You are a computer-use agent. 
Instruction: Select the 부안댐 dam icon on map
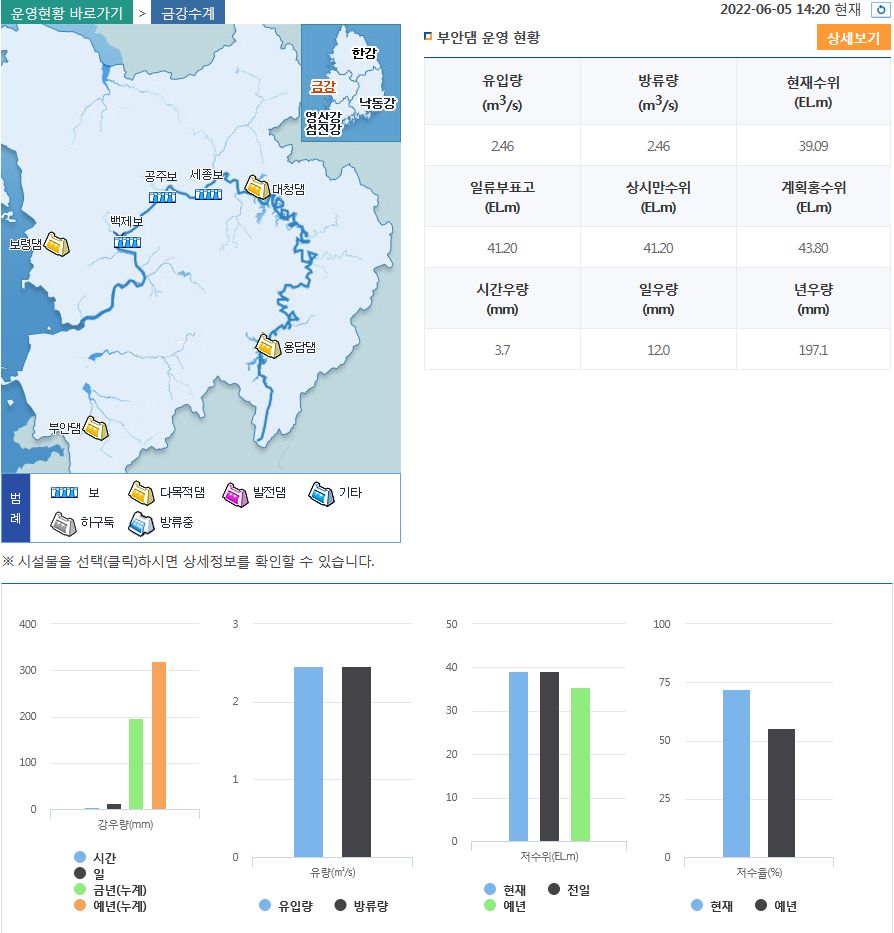tap(95, 428)
